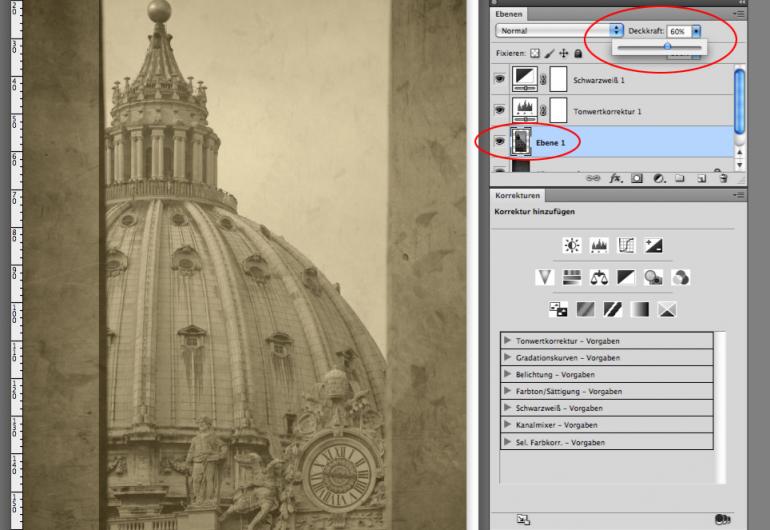The height and width of the screenshot is (530, 770).
Task: Select the Schwarzweiß 1 layer
Action: pos(599,80)
